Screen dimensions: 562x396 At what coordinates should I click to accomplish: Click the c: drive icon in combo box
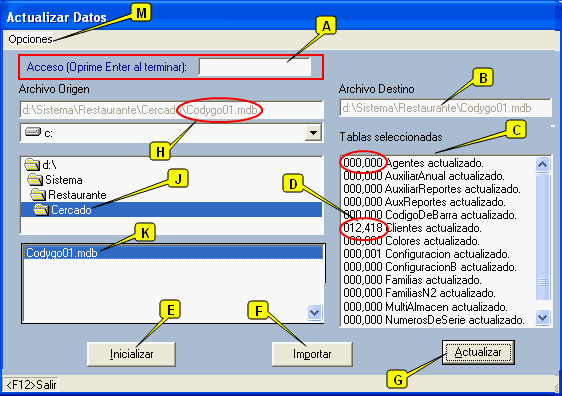[x=33, y=132]
